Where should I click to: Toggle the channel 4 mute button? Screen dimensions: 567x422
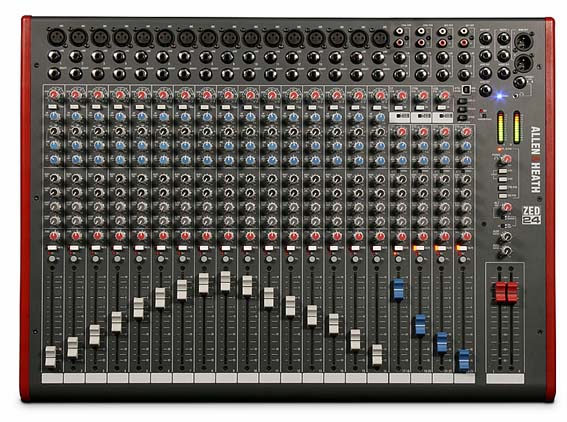point(118,248)
